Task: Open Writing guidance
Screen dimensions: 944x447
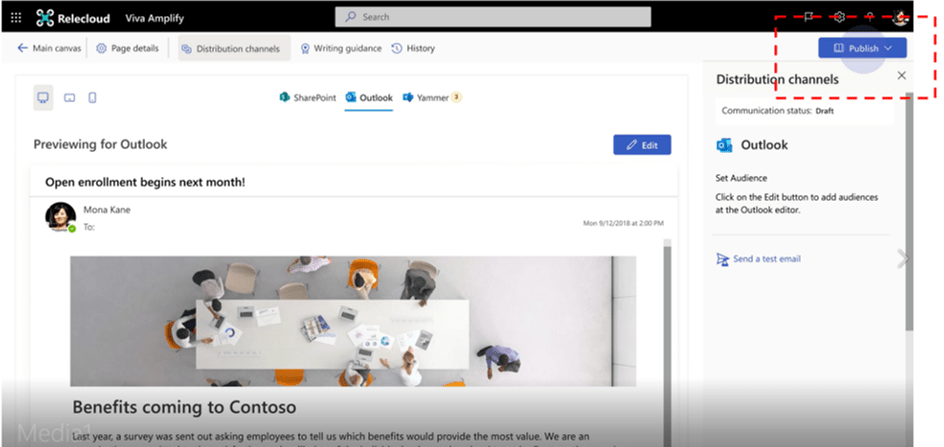Action: point(341,48)
